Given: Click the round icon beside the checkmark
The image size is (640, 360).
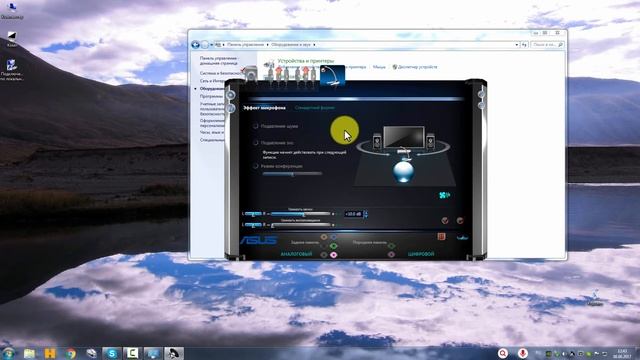Looking at the screenshot, I should [460, 221].
